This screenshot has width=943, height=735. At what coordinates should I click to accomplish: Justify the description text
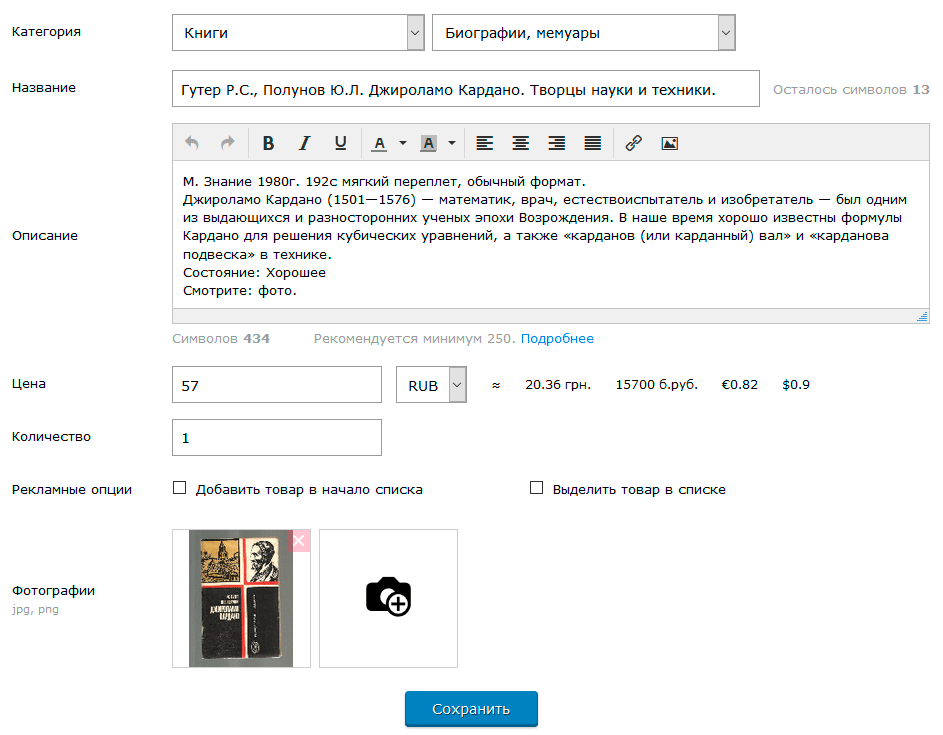coord(593,143)
